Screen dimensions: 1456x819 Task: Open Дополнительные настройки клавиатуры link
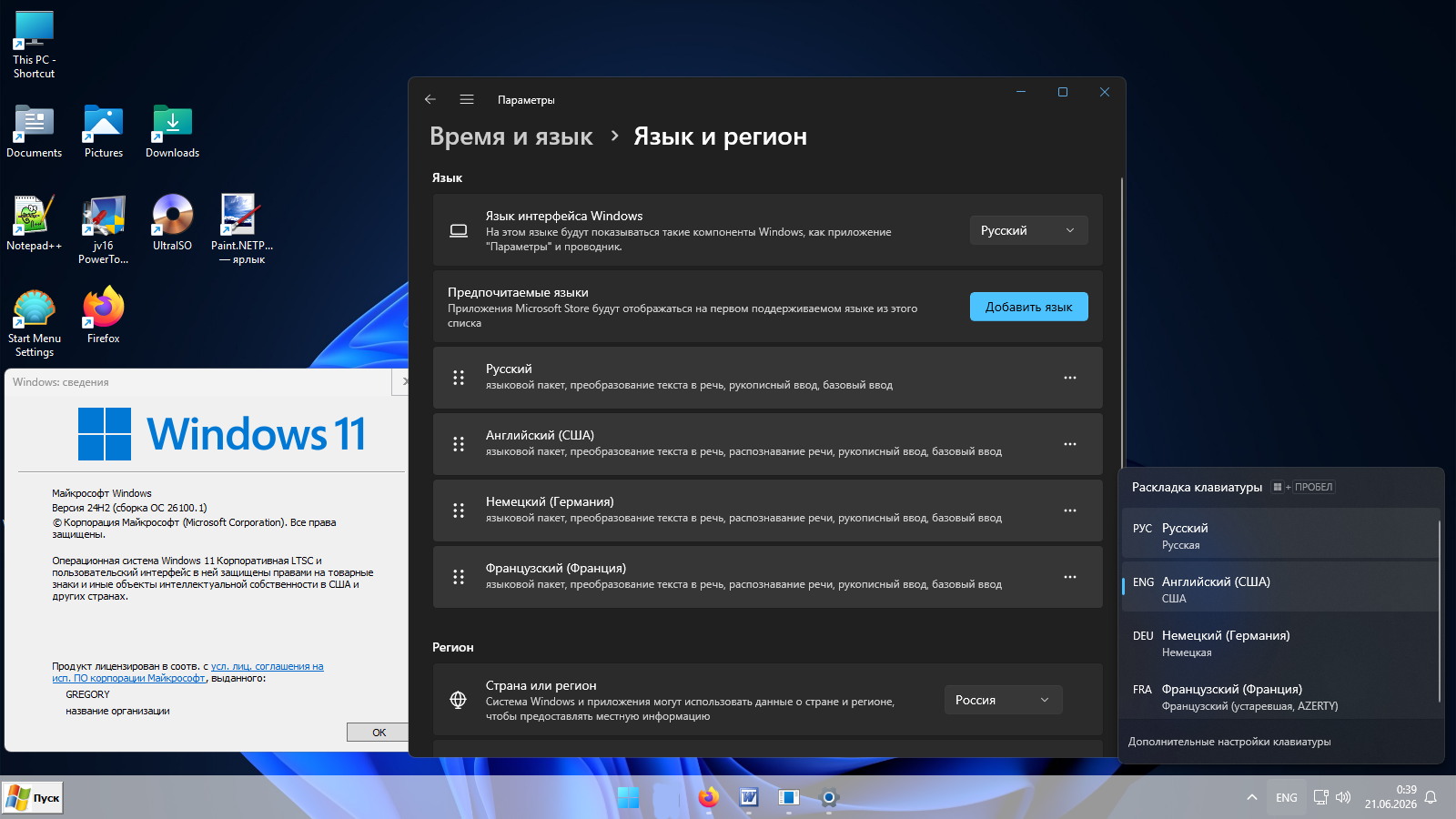(x=1229, y=742)
